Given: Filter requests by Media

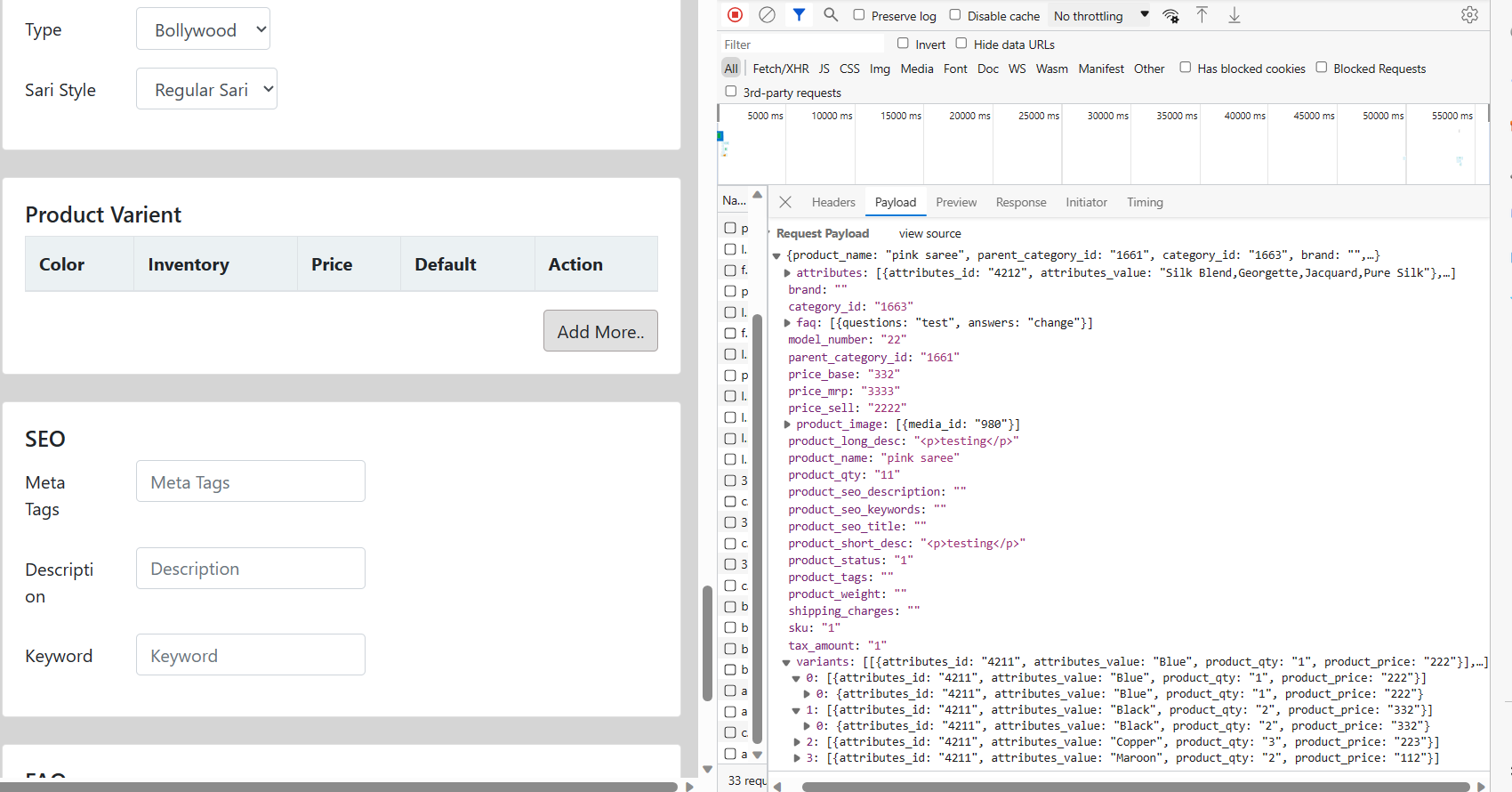Looking at the screenshot, I should pos(917,69).
